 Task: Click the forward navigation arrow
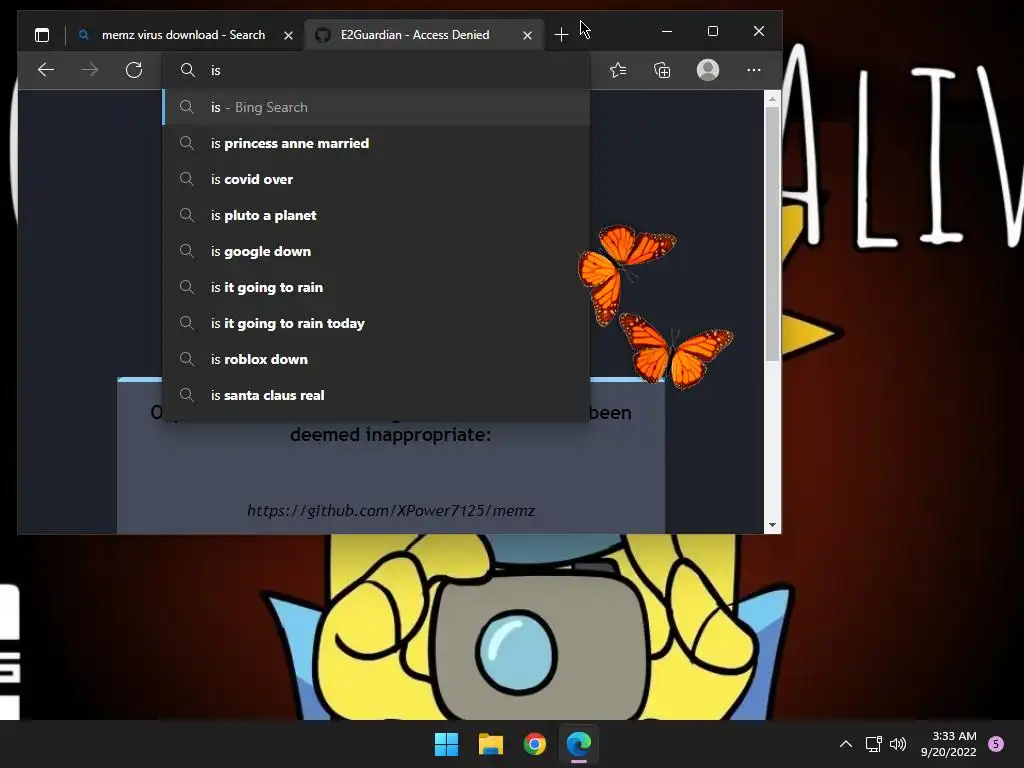[90, 70]
